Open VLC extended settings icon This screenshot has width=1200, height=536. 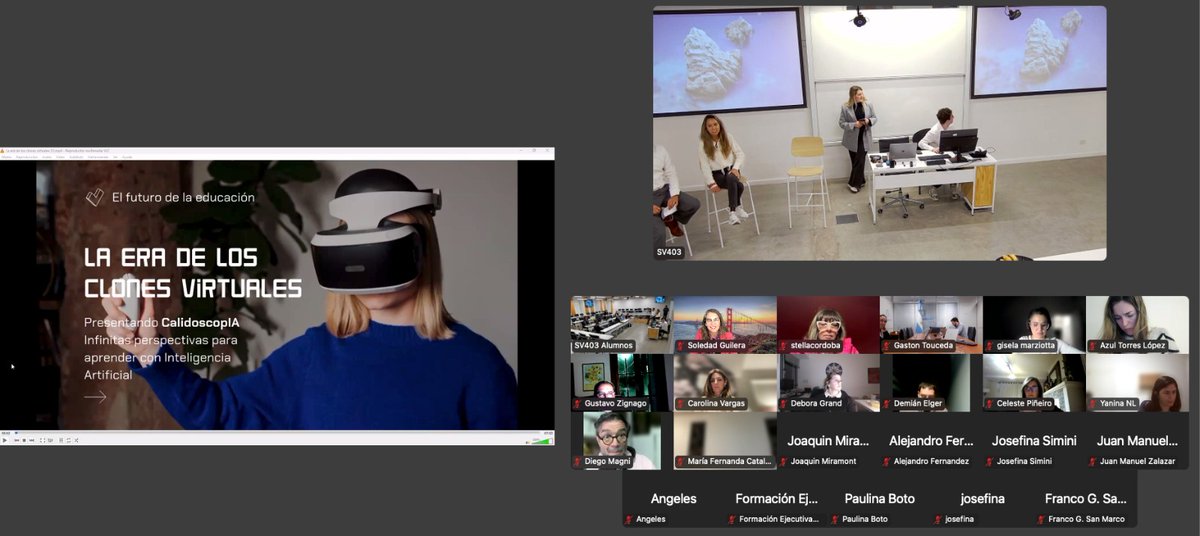(x=50, y=440)
